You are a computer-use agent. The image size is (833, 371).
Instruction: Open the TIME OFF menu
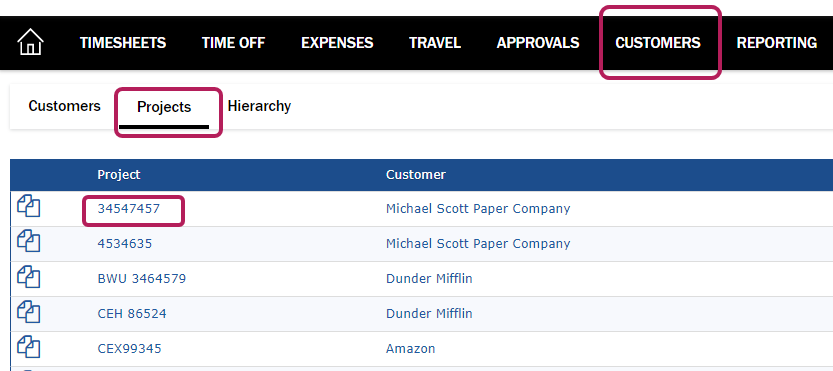233,43
